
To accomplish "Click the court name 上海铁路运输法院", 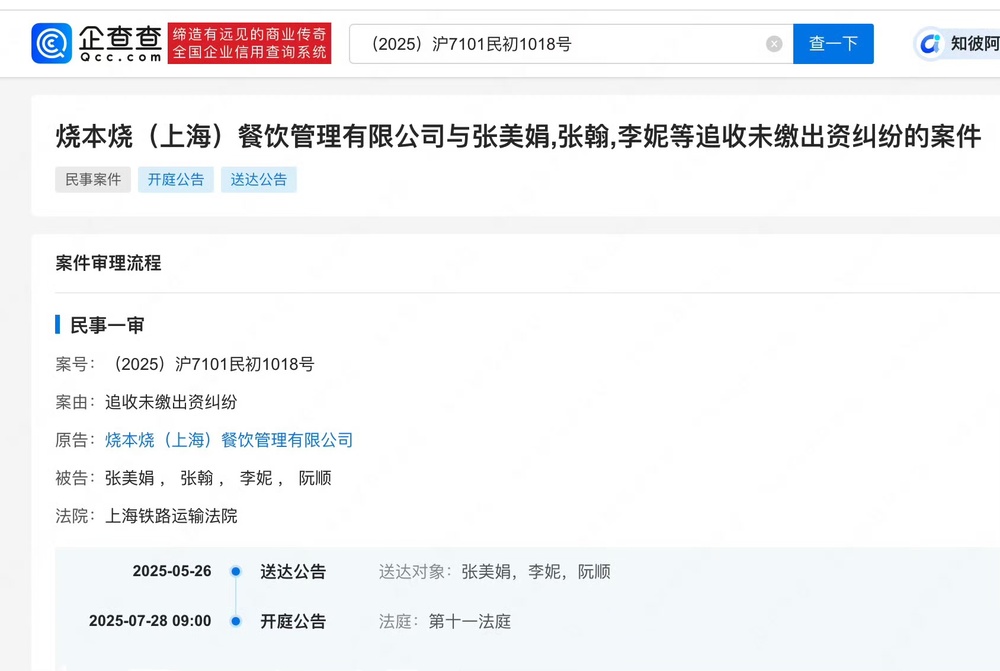I will 171,516.
